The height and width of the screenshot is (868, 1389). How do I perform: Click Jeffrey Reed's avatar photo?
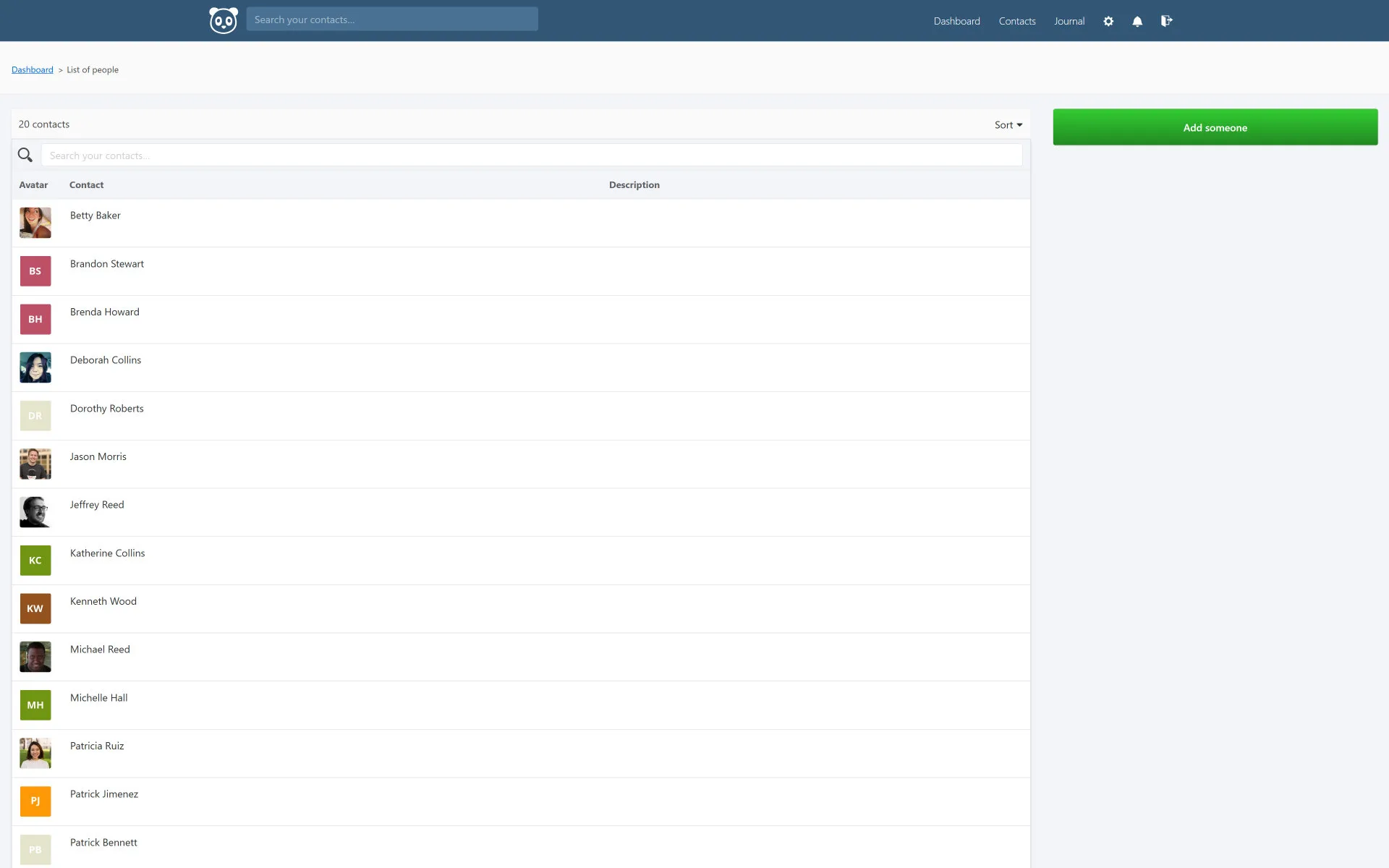pos(35,512)
